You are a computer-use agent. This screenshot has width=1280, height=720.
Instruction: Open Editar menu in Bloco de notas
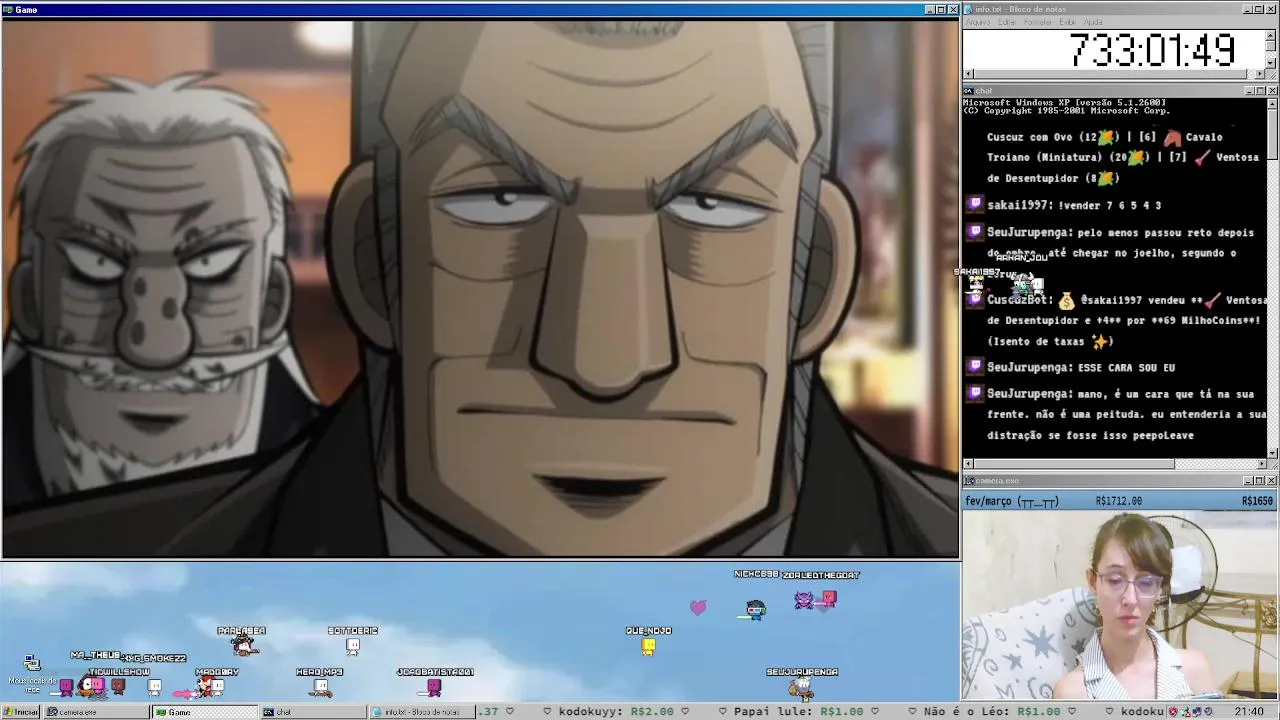tap(1007, 22)
